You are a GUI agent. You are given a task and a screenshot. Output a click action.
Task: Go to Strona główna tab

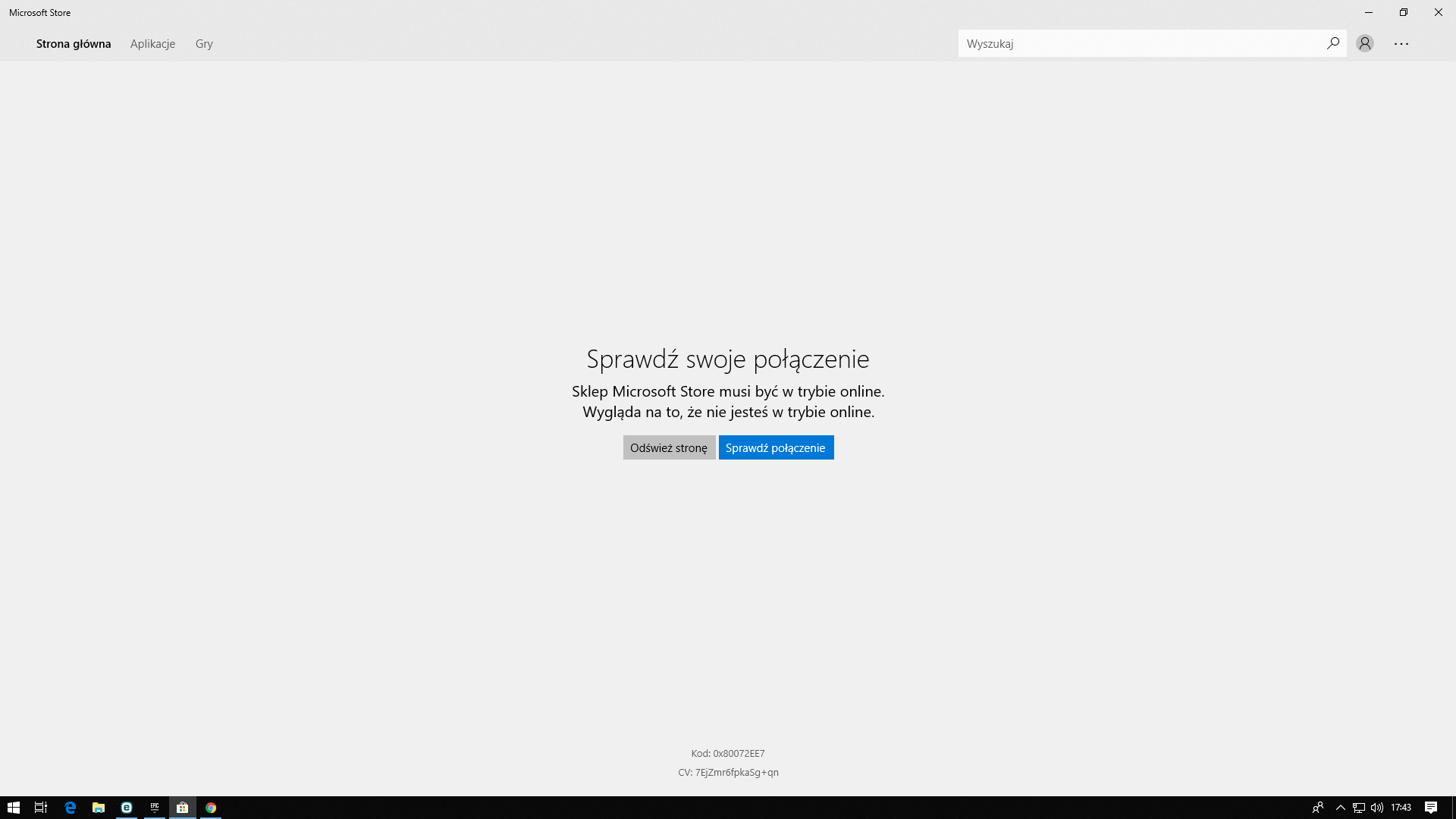(74, 43)
